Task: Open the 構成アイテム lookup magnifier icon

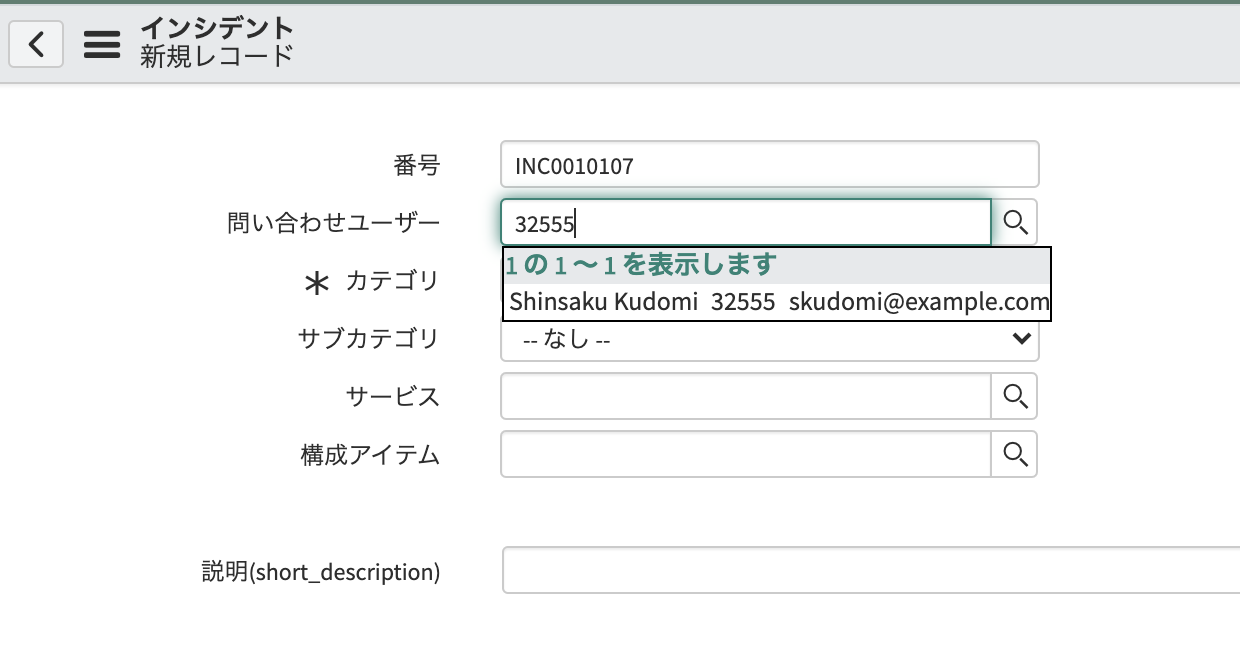Action: pyautogui.click(x=1015, y=454)
